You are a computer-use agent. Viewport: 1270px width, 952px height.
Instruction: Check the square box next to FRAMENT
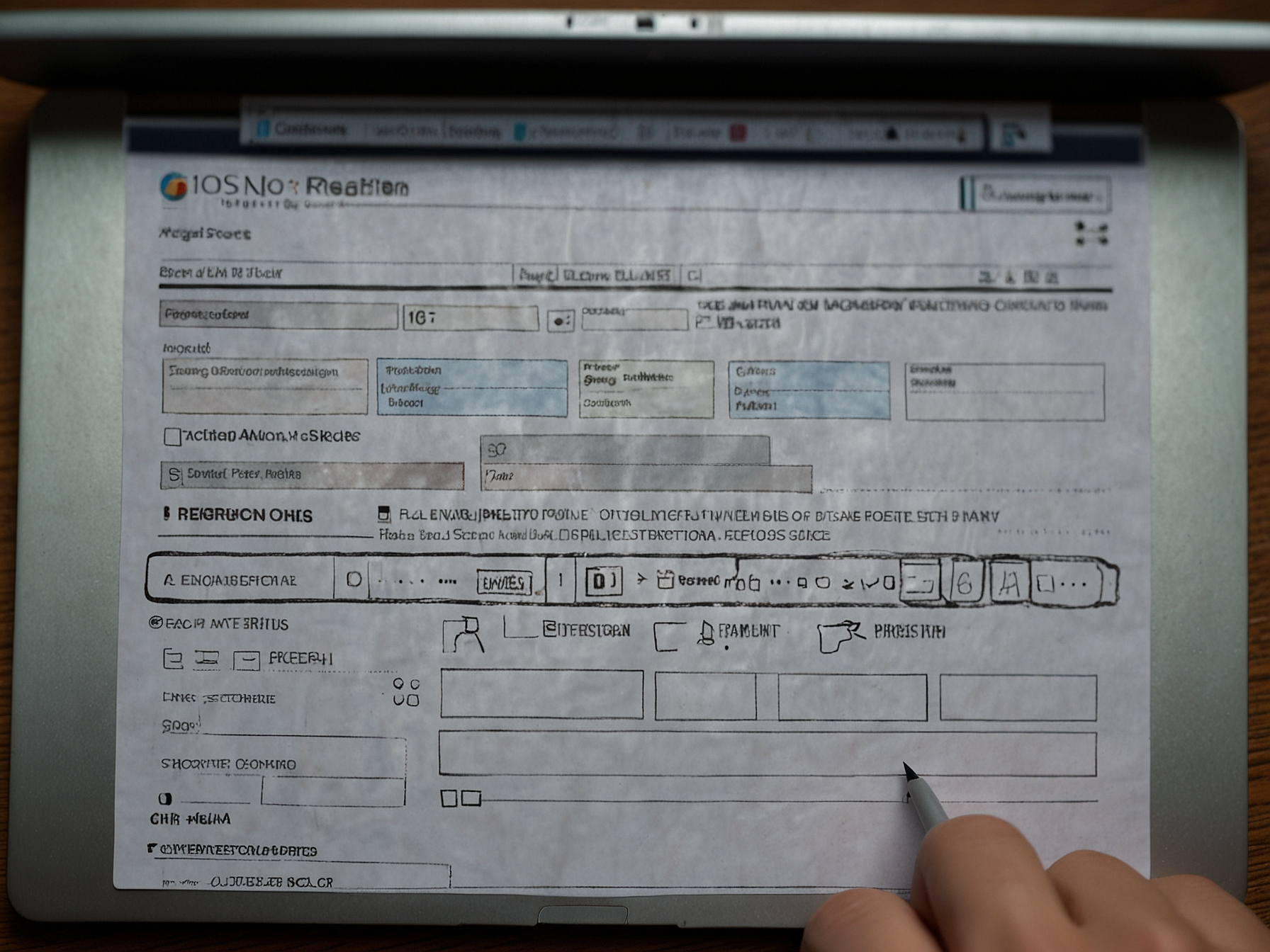tap(667, 636)
